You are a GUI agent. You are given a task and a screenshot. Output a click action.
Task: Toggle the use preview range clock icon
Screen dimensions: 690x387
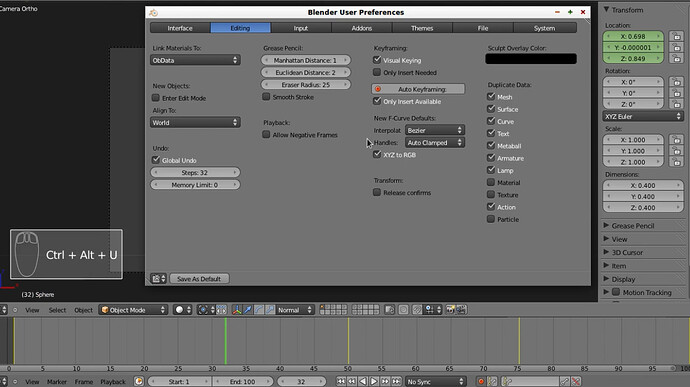tap(139, 381)
